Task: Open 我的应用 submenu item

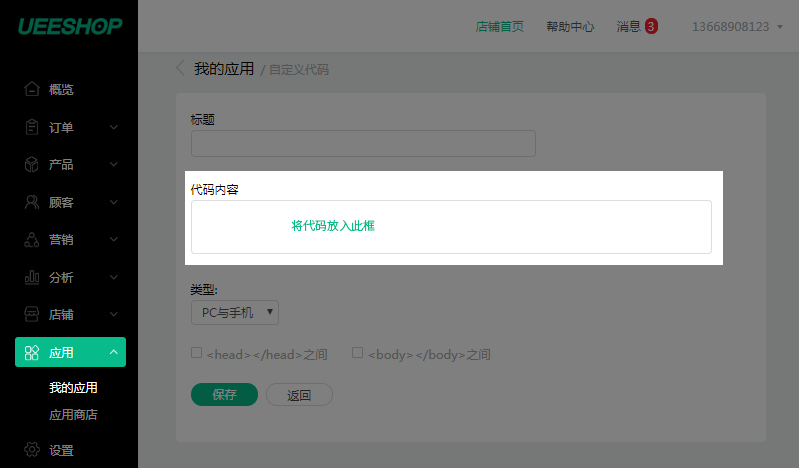Action: tap(73, 387)
